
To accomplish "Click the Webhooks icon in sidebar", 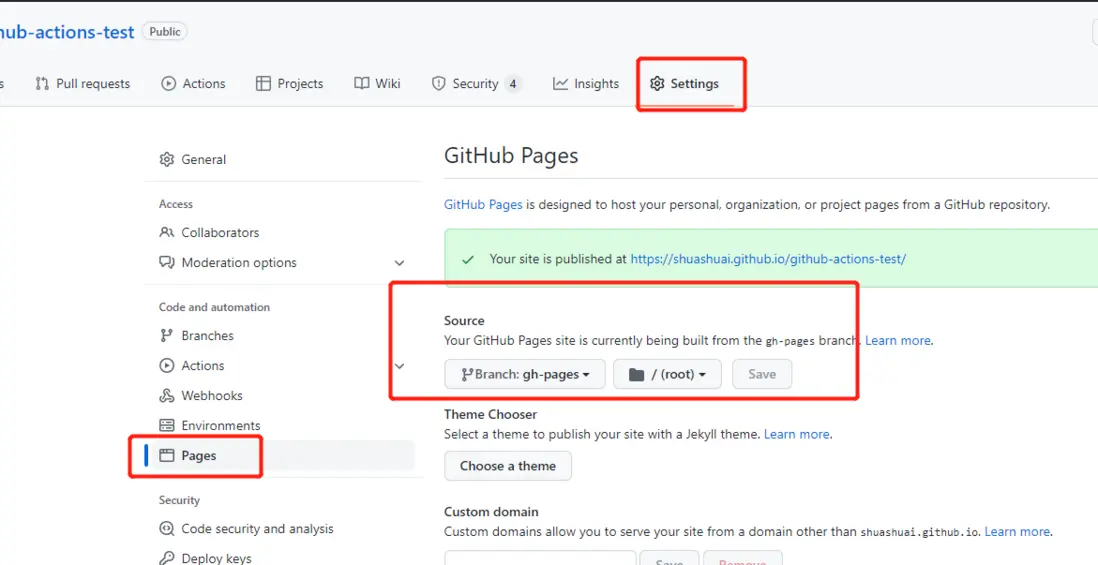I will click(167, 396).
